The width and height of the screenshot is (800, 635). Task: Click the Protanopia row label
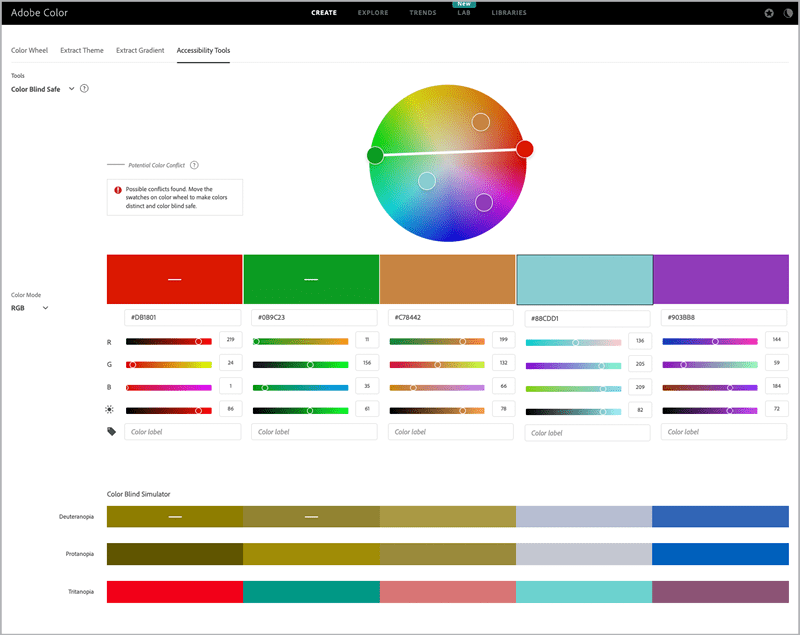pyautogui.click(x=80, y=554)
